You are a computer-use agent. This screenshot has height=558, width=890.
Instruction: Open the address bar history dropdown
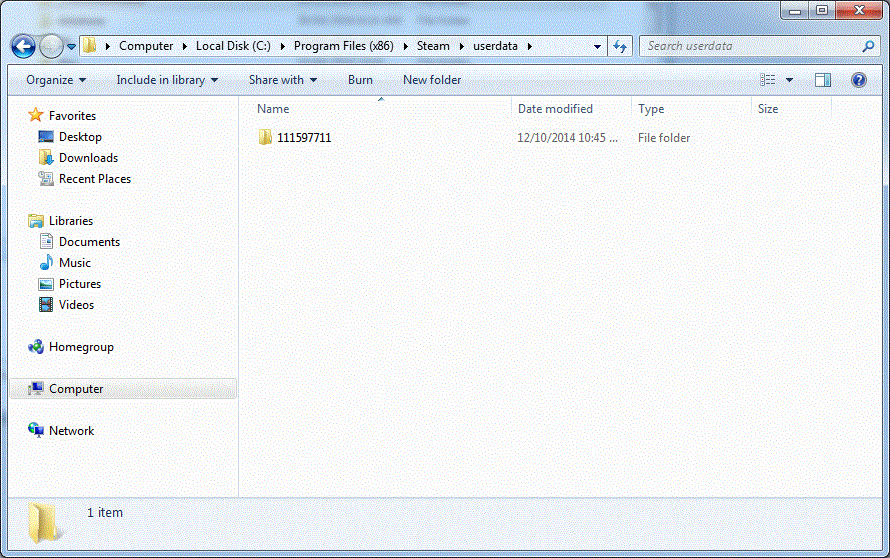pos(598,46)
